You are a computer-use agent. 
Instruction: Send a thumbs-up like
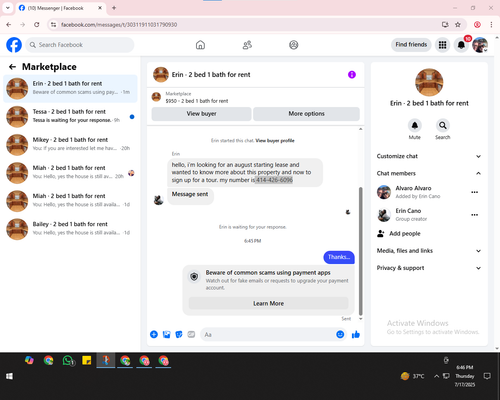tap(356, 334)
